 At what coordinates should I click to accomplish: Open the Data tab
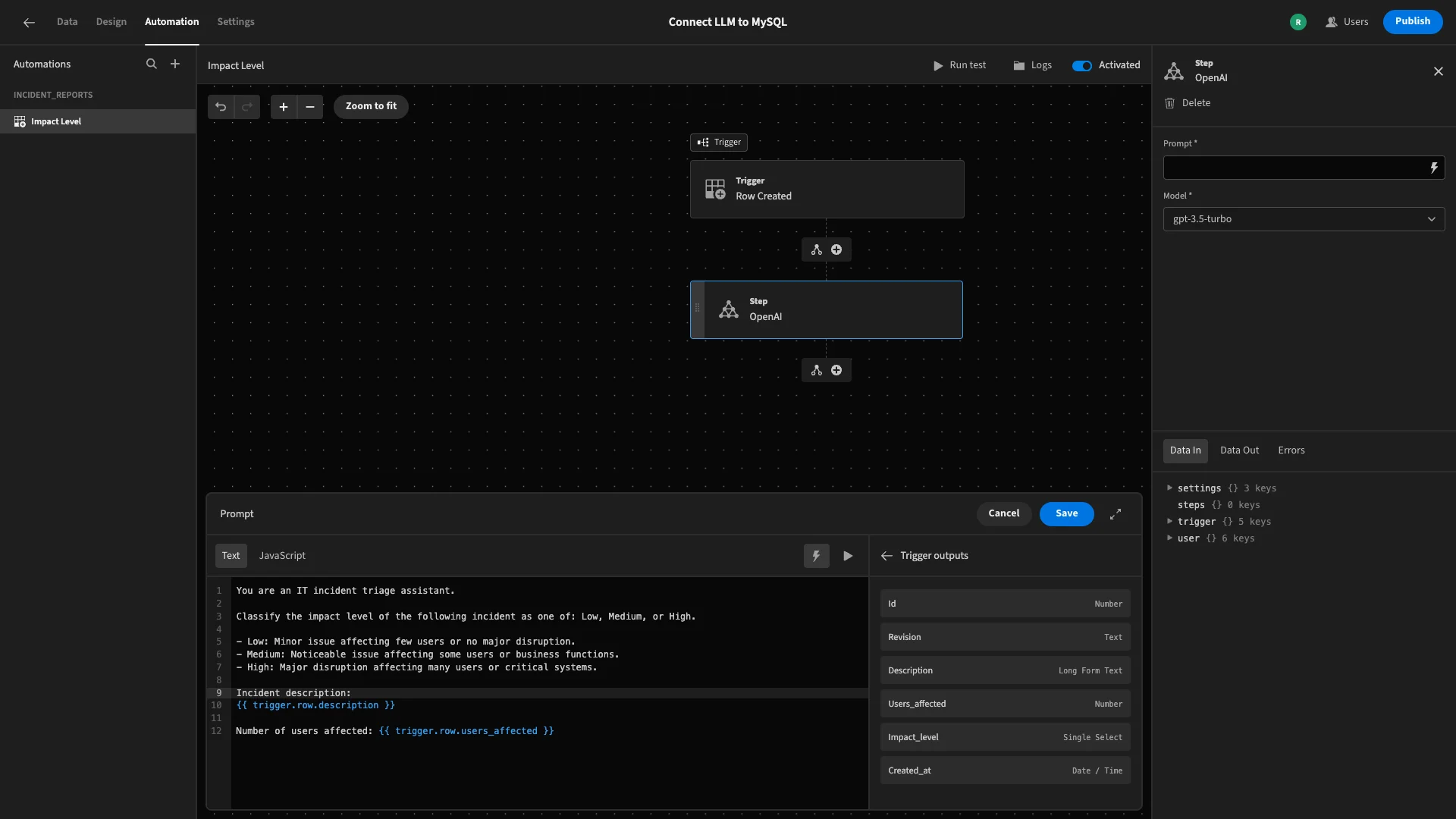pyautogui.click(x=67, y=22)
